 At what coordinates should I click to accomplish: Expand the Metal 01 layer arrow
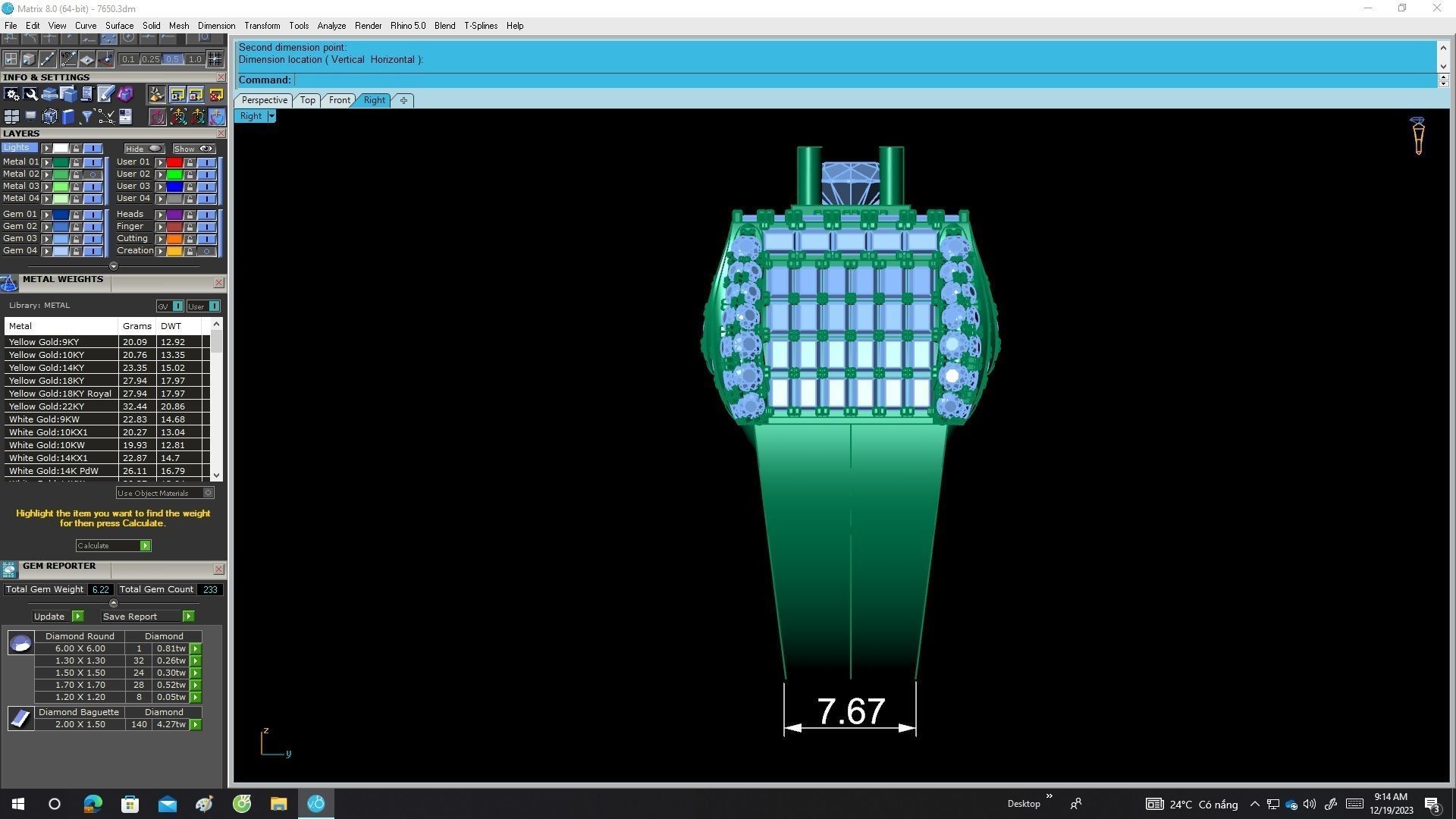[47, 162]
